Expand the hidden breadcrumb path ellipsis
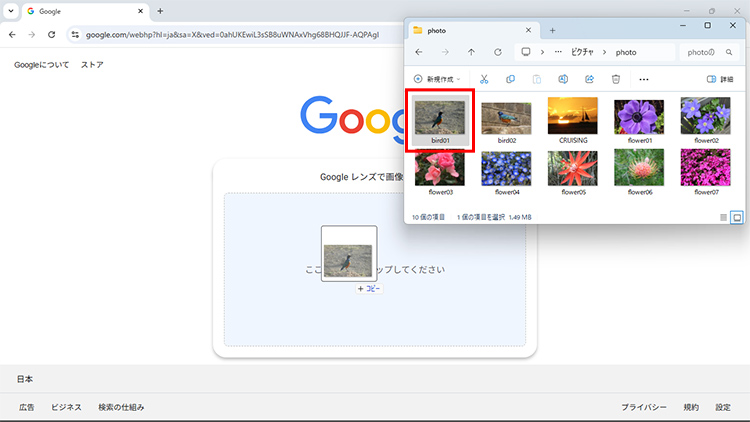750x422 pixels. [560, 51]
